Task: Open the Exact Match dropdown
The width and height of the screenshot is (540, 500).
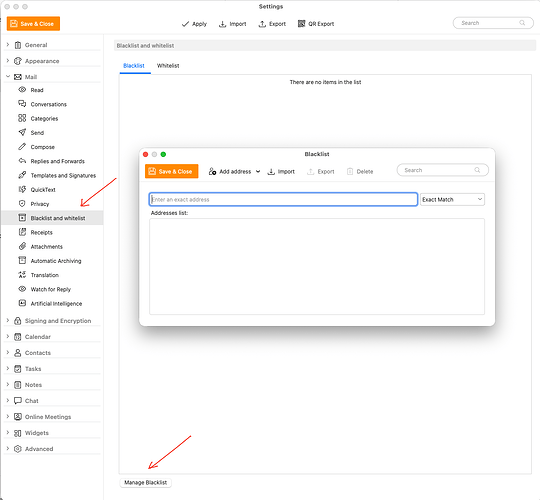Action: 452,199
